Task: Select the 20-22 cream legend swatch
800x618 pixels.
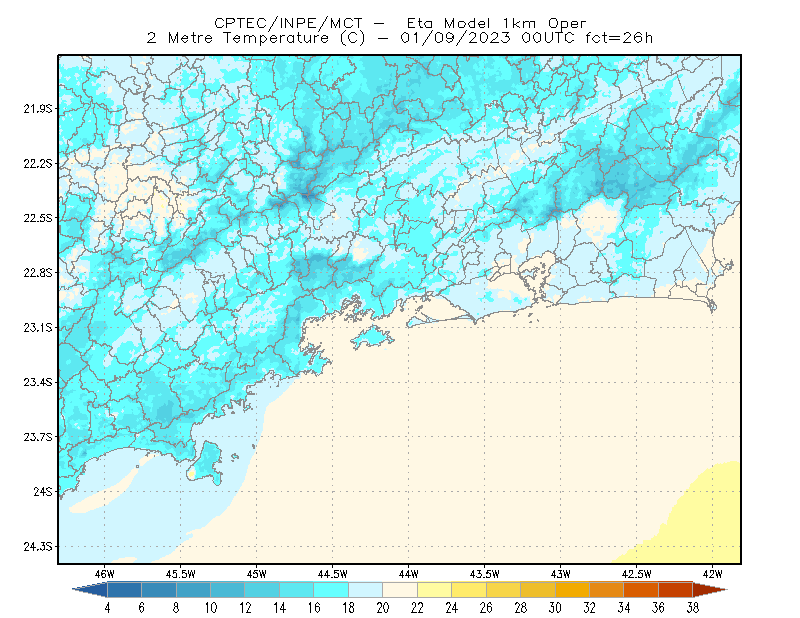Action: pos(400,590)
